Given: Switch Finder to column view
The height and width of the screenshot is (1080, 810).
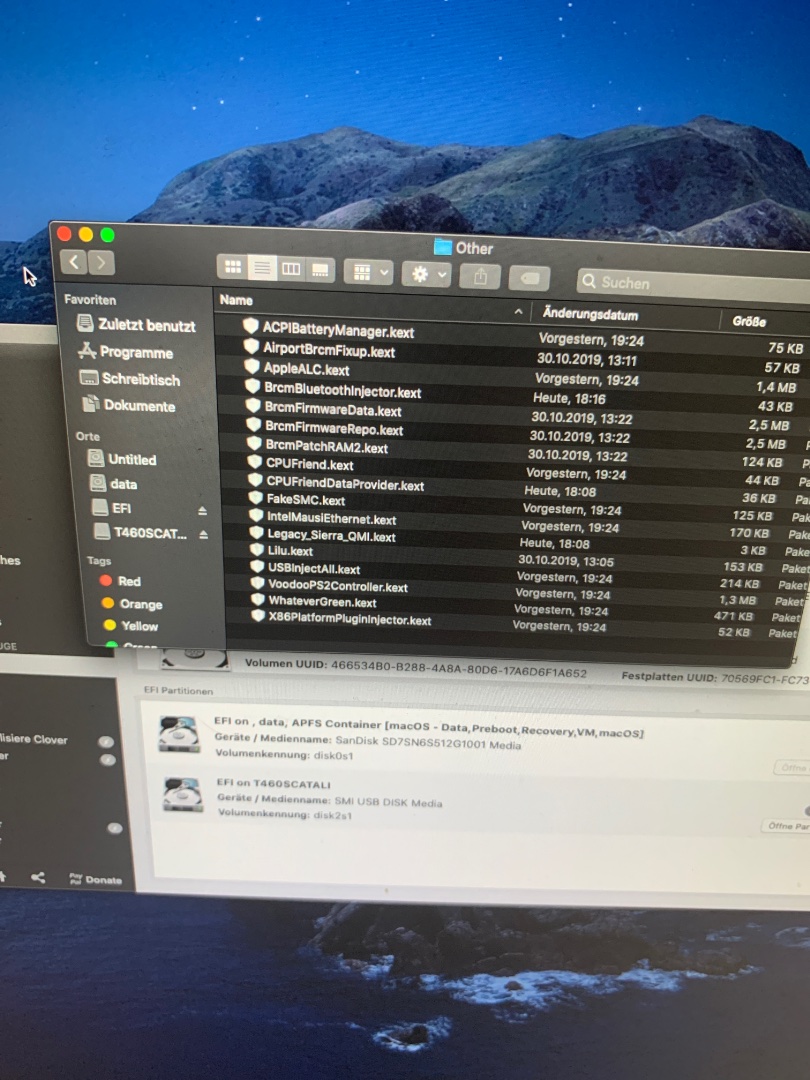Looking at the screenshot, I should pos(291,269).
